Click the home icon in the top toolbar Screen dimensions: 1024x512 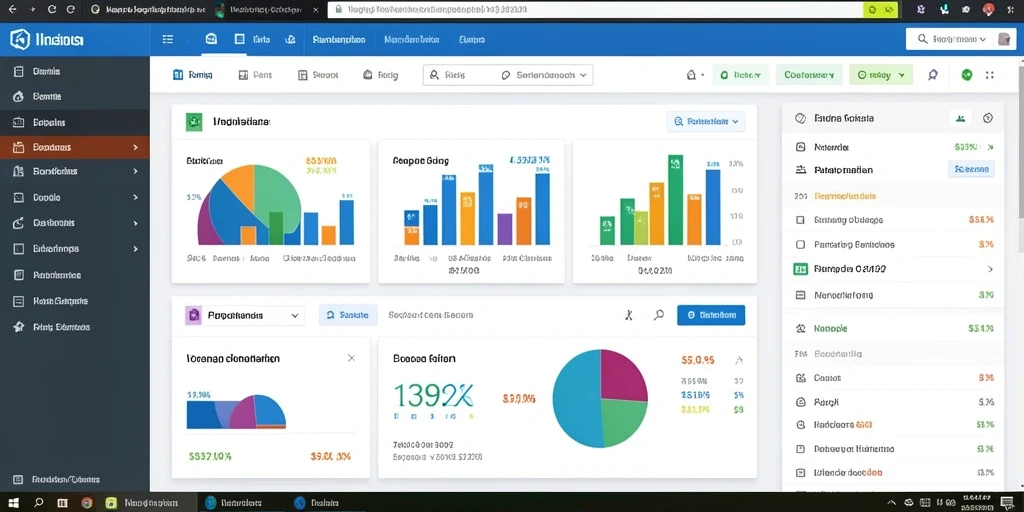tap(692, 75)
